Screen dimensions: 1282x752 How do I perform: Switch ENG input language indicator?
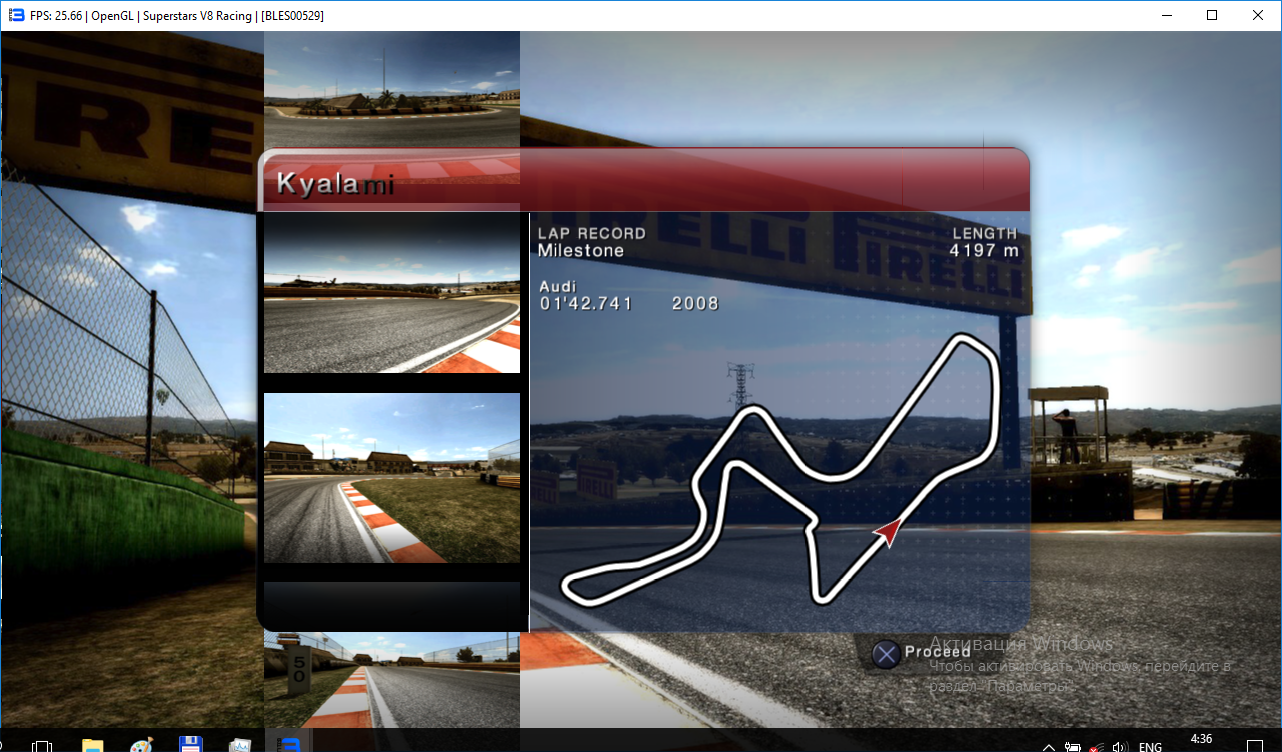pyautogui.click(x=1150, y=746)
